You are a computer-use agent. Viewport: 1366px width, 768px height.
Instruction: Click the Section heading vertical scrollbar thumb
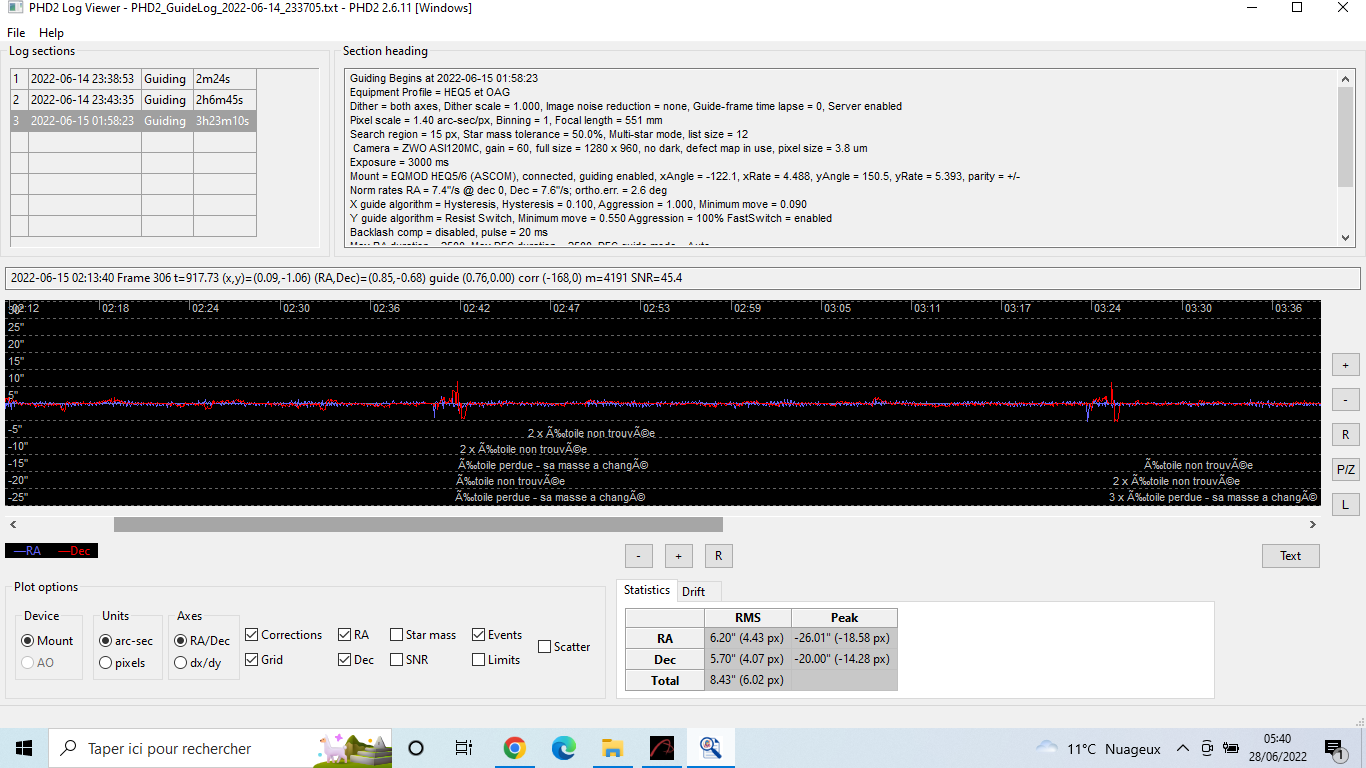point(1346,136)
